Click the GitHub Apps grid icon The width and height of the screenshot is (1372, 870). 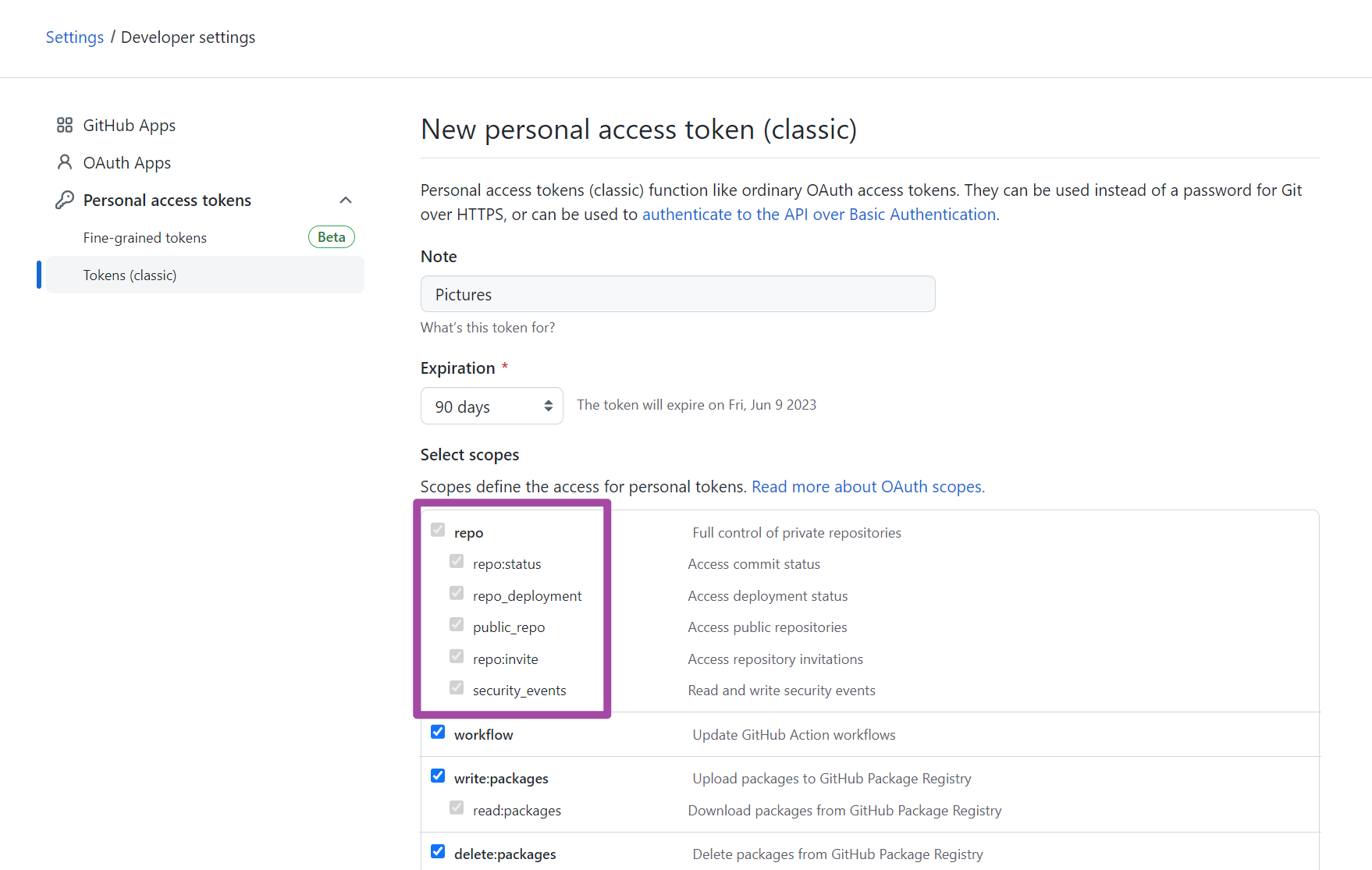click(65, 125)
